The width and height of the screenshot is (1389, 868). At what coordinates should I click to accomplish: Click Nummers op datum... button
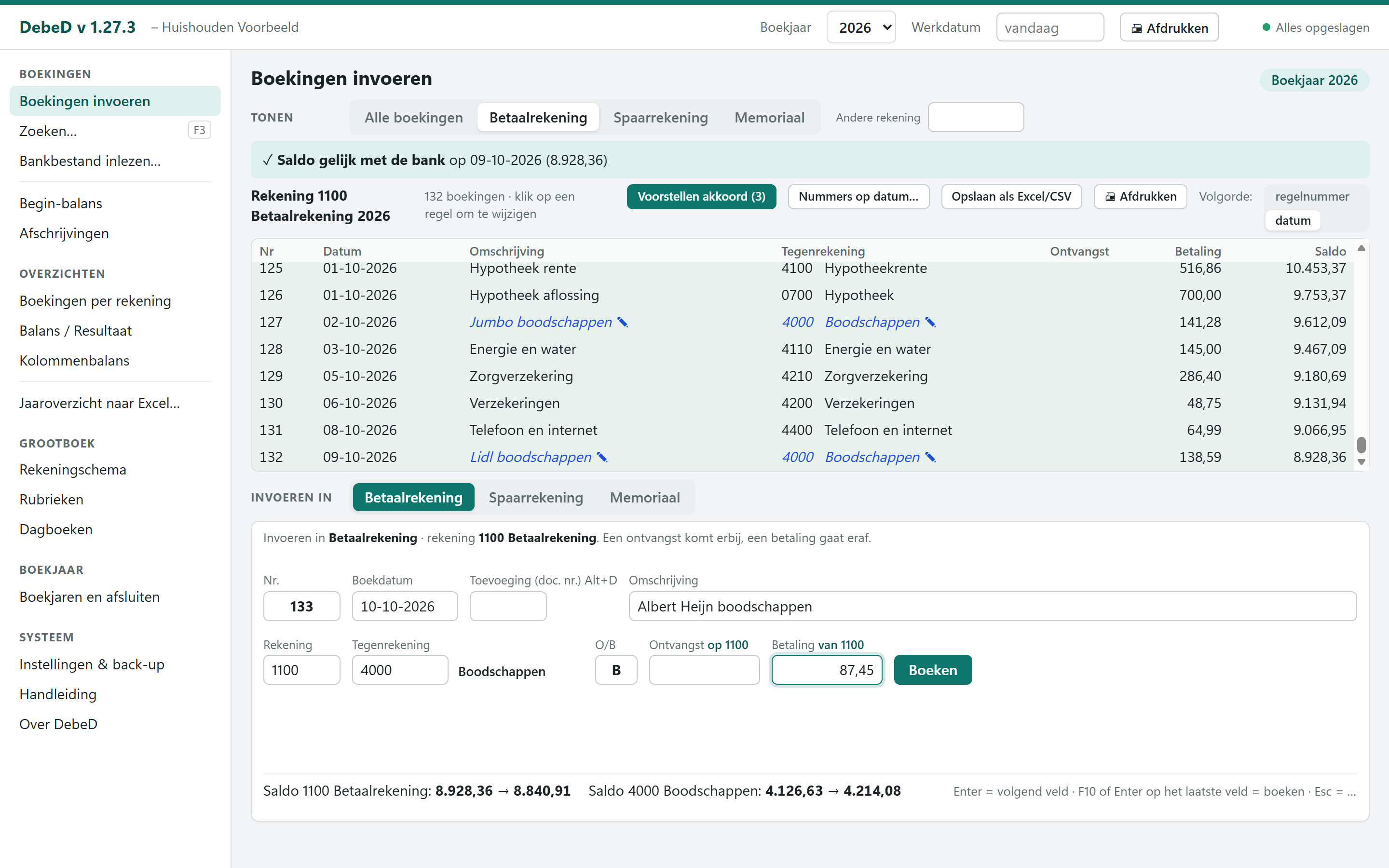pyautogui.click(x=858, y=196)
